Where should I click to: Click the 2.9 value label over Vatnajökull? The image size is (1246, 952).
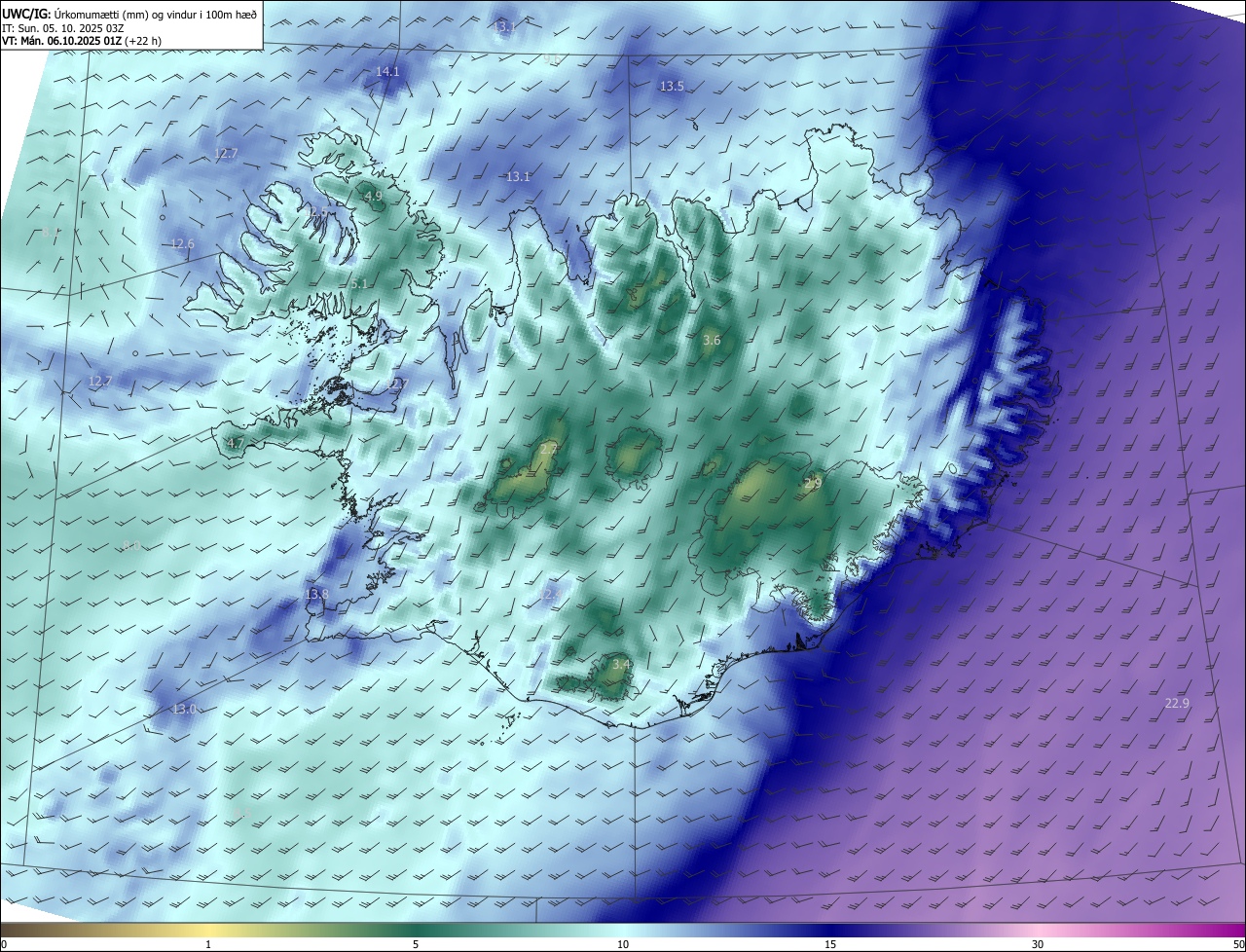click(813, 484)
